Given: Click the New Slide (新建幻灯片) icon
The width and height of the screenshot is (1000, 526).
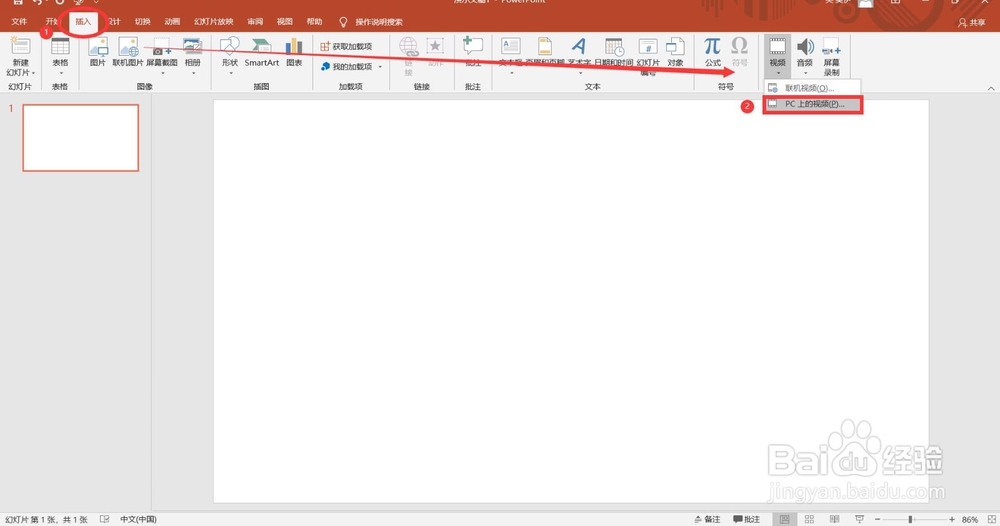Looking at the screenshot, I should click(x=20, y=47).
